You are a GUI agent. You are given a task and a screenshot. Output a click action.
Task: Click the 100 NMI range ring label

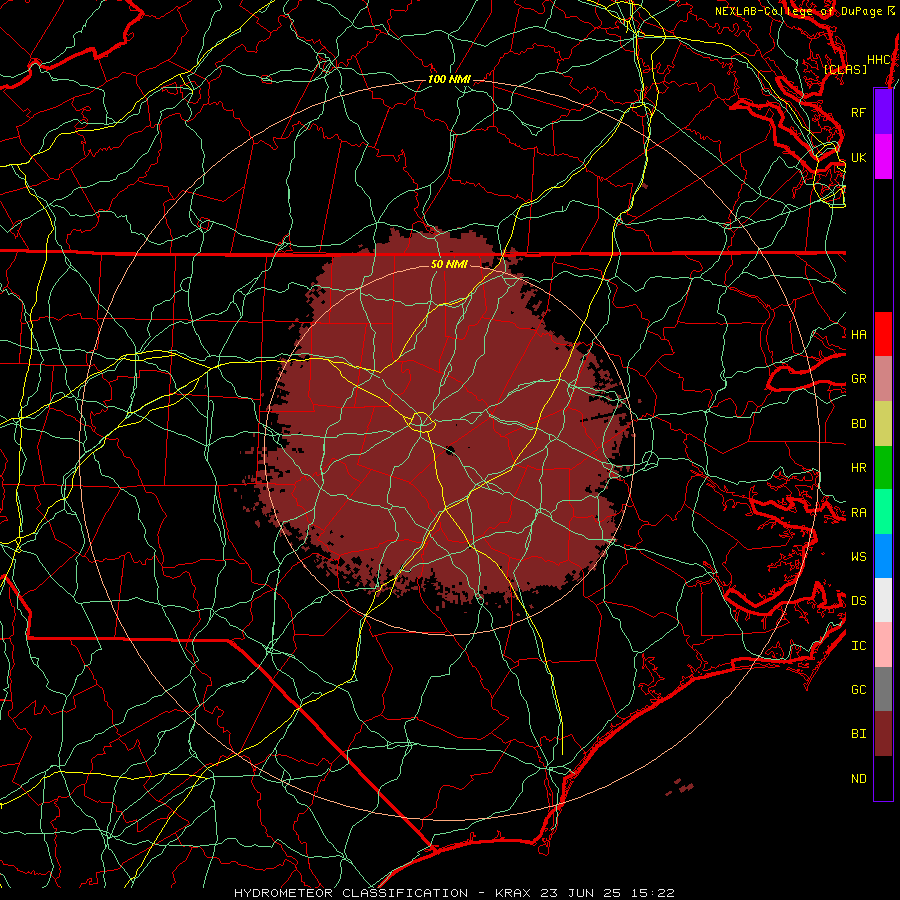pos(449,79)
